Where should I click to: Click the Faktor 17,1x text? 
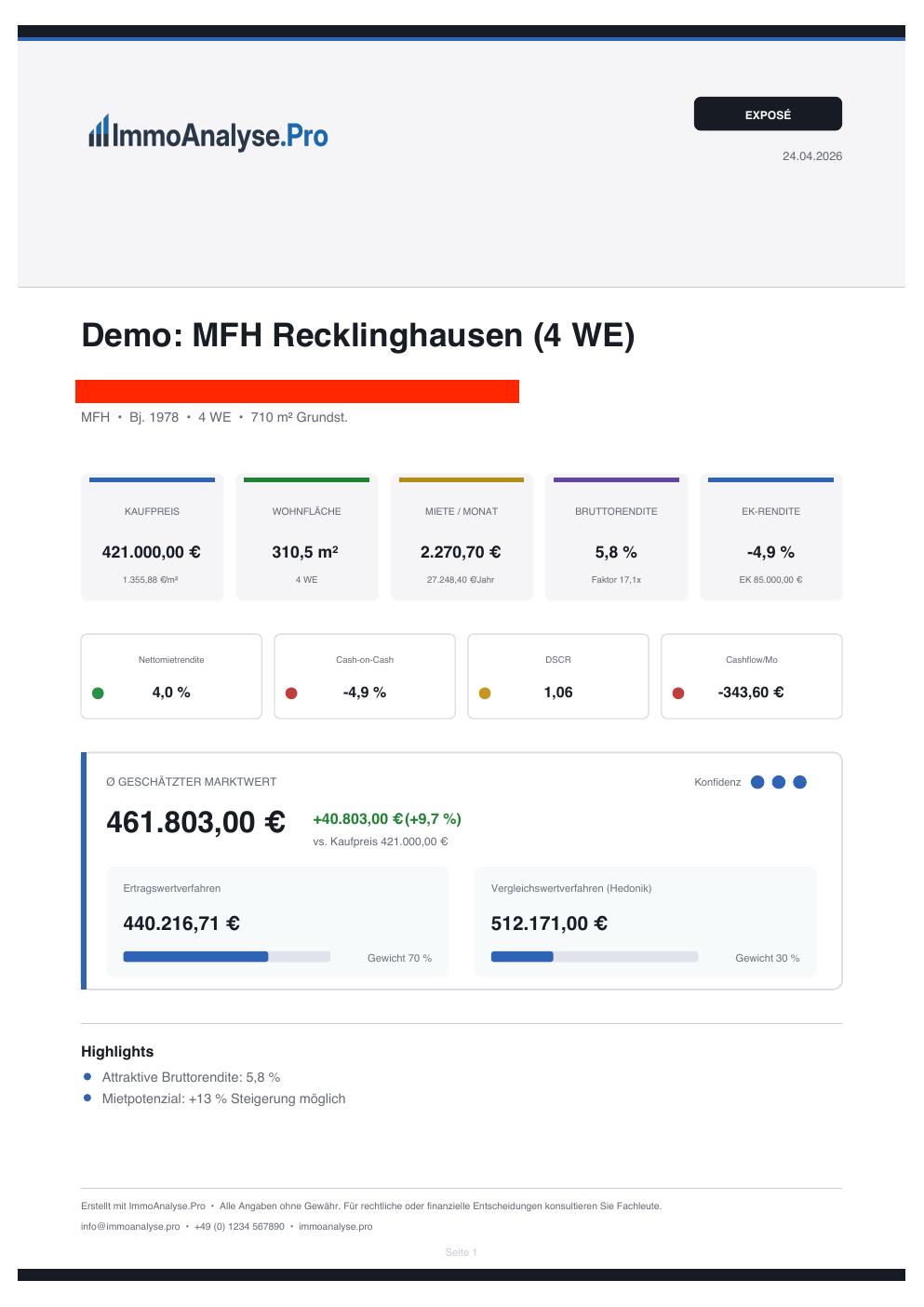pyautogui.click(x=616, y=579)
